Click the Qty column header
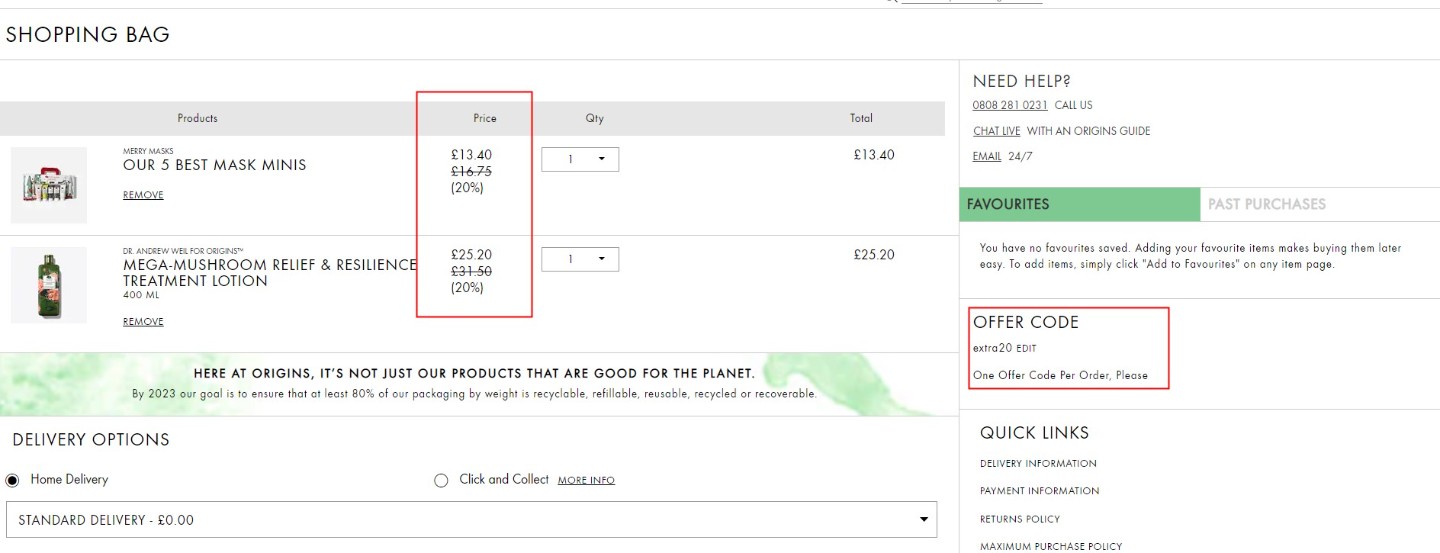Screen dimensions: 1440x553 tap(595, 118)
